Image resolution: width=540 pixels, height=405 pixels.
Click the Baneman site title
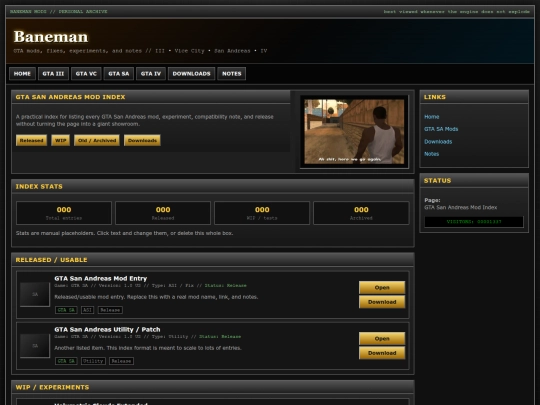(x=51, y=37)
